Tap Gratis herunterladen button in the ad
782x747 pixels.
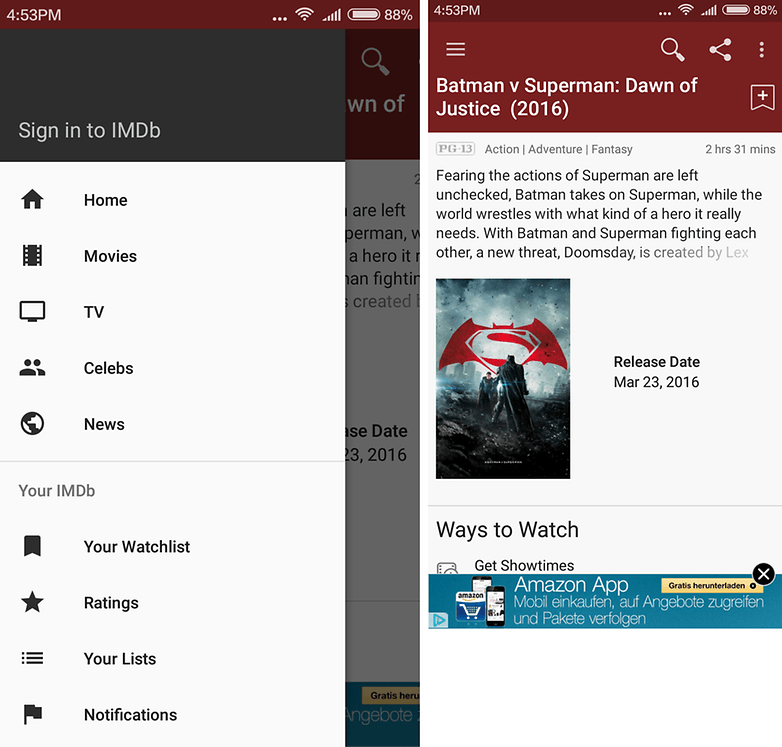[x=712, y=585]
